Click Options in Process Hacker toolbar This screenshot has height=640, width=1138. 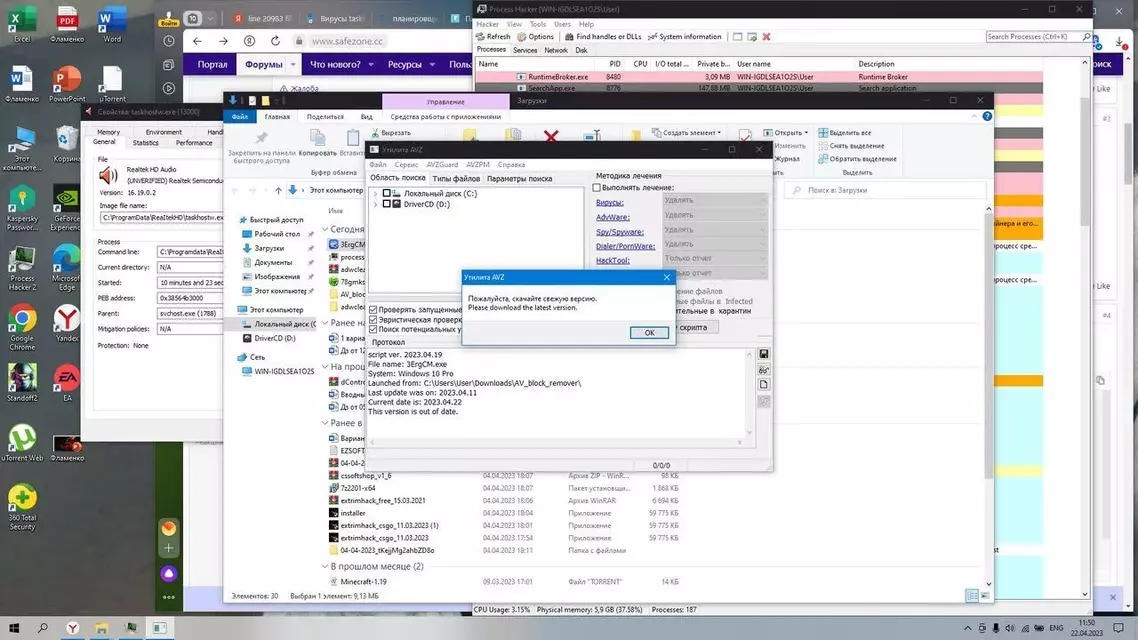coord(535,36)
